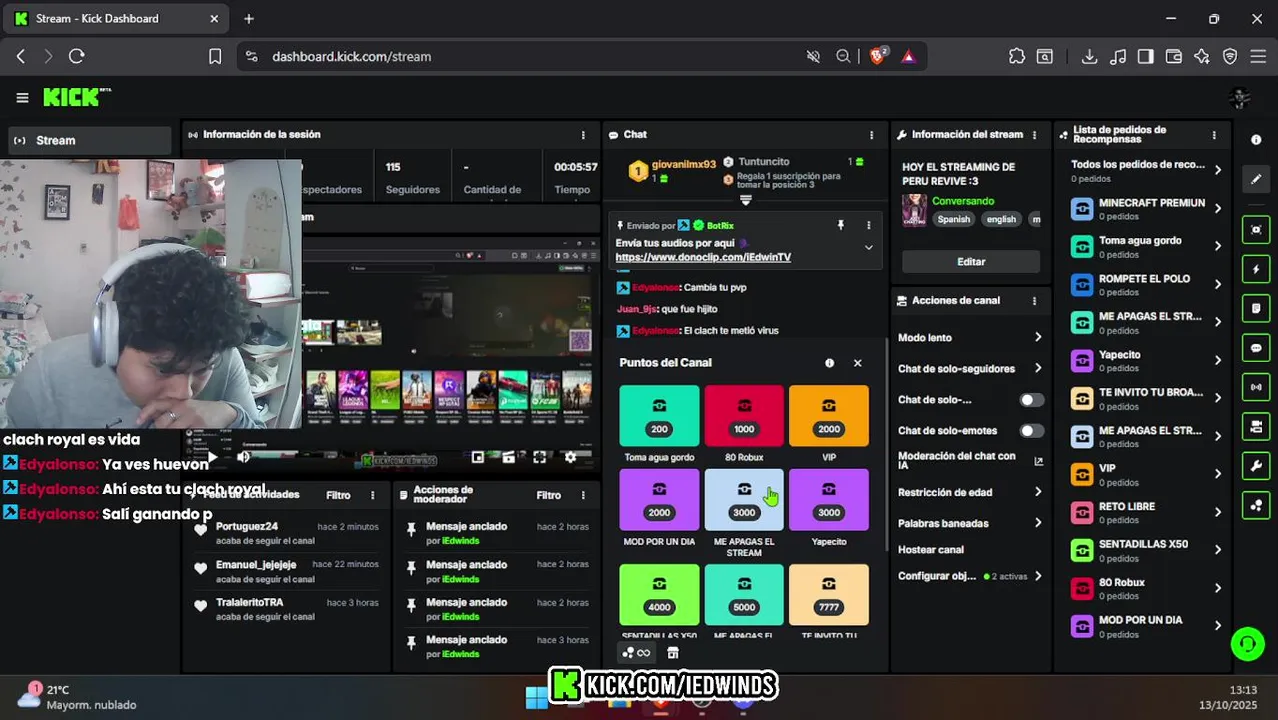Toggle the broadcast signal widget in sidebar
The height and width of the screenshot is (720, 1278).
click(x=1256, y=387)
